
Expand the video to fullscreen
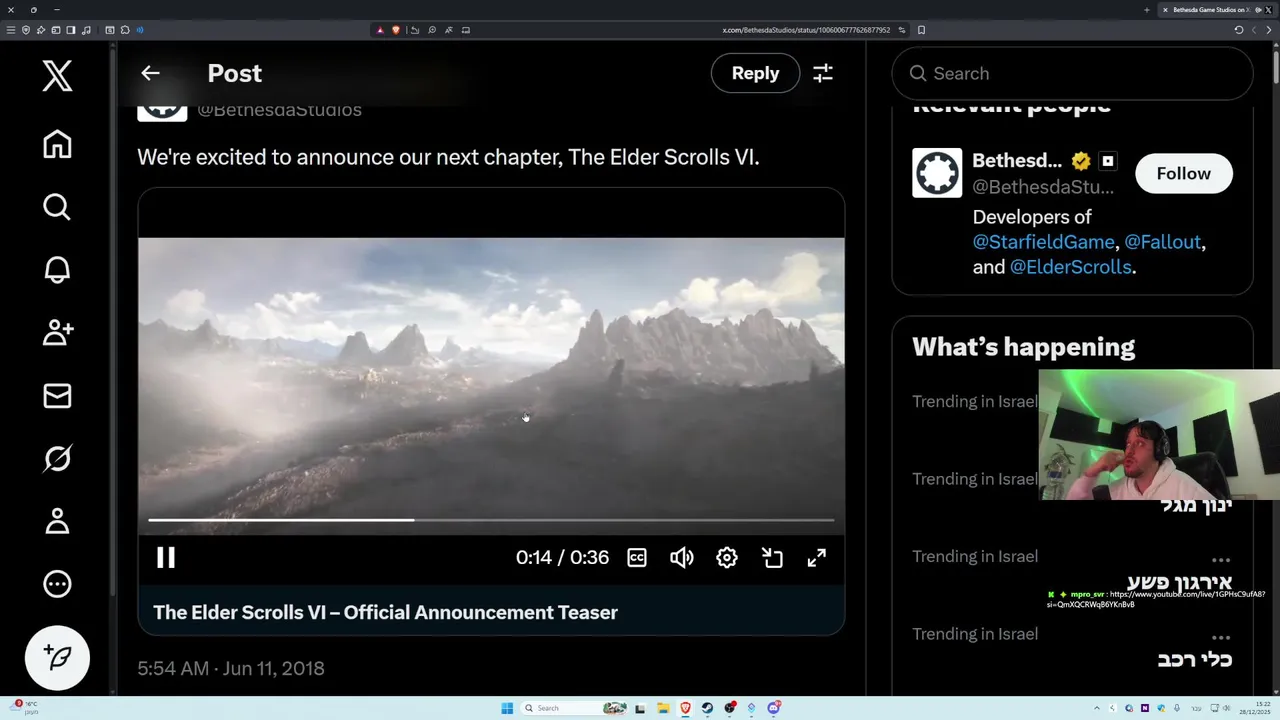(x=817, y=557)
